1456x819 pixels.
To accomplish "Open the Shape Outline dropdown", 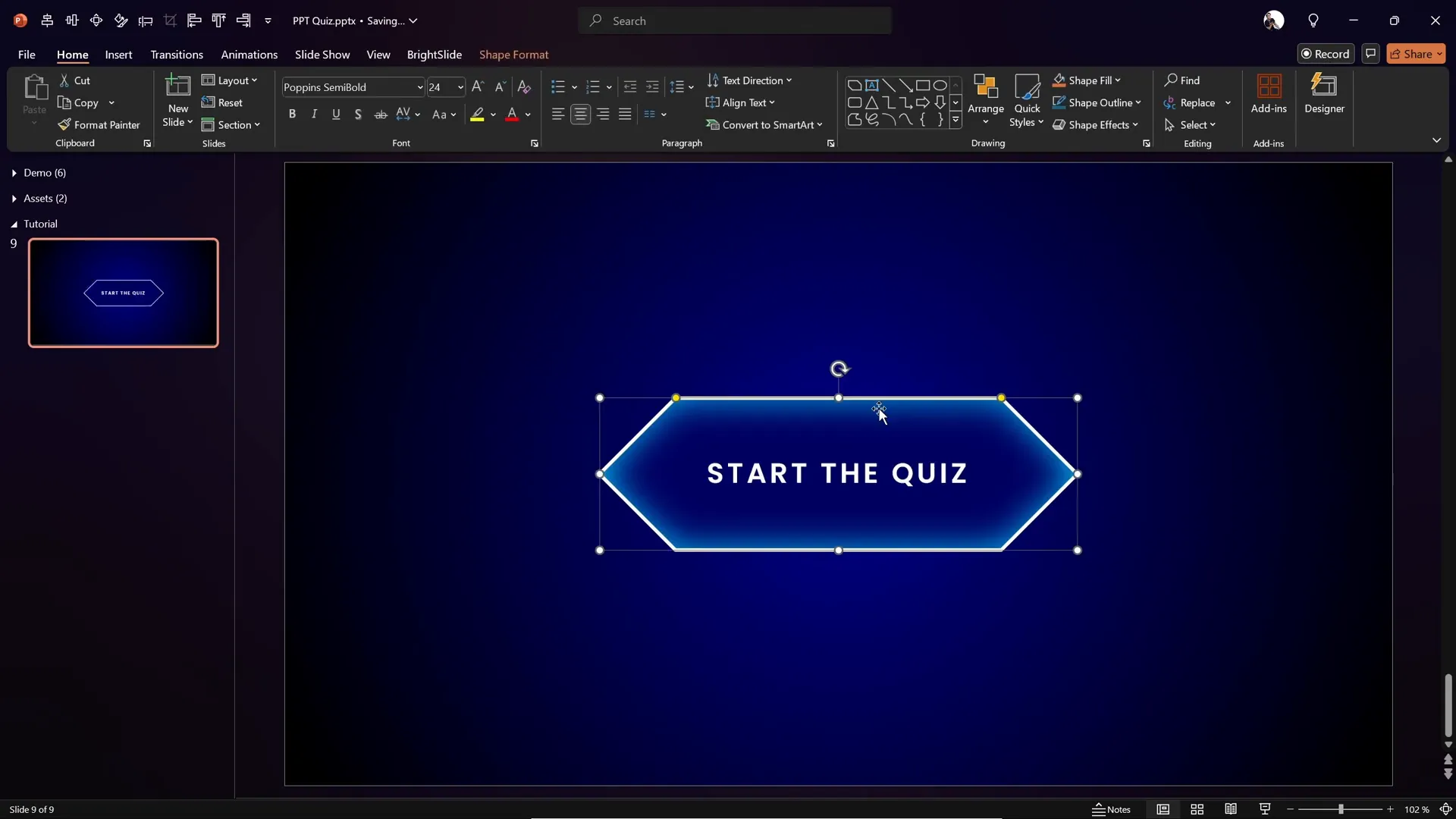I will click(1097, 102).
